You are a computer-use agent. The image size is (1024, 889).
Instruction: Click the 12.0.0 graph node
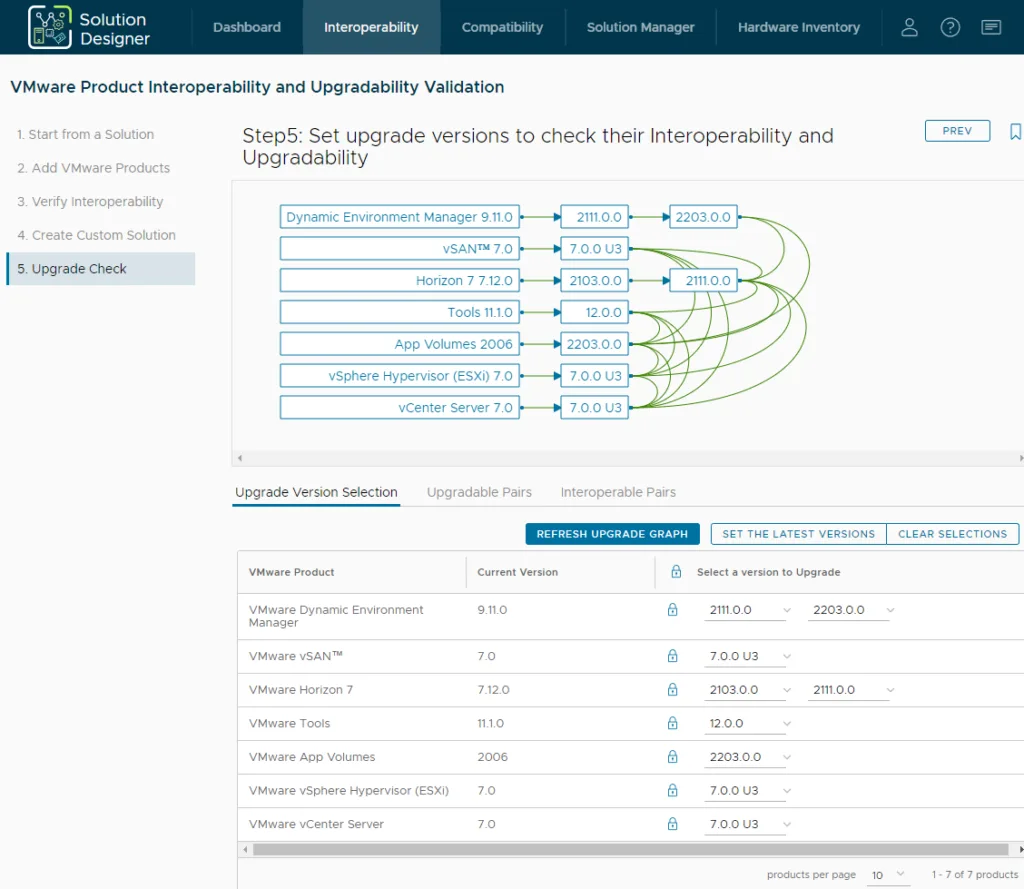594,312
